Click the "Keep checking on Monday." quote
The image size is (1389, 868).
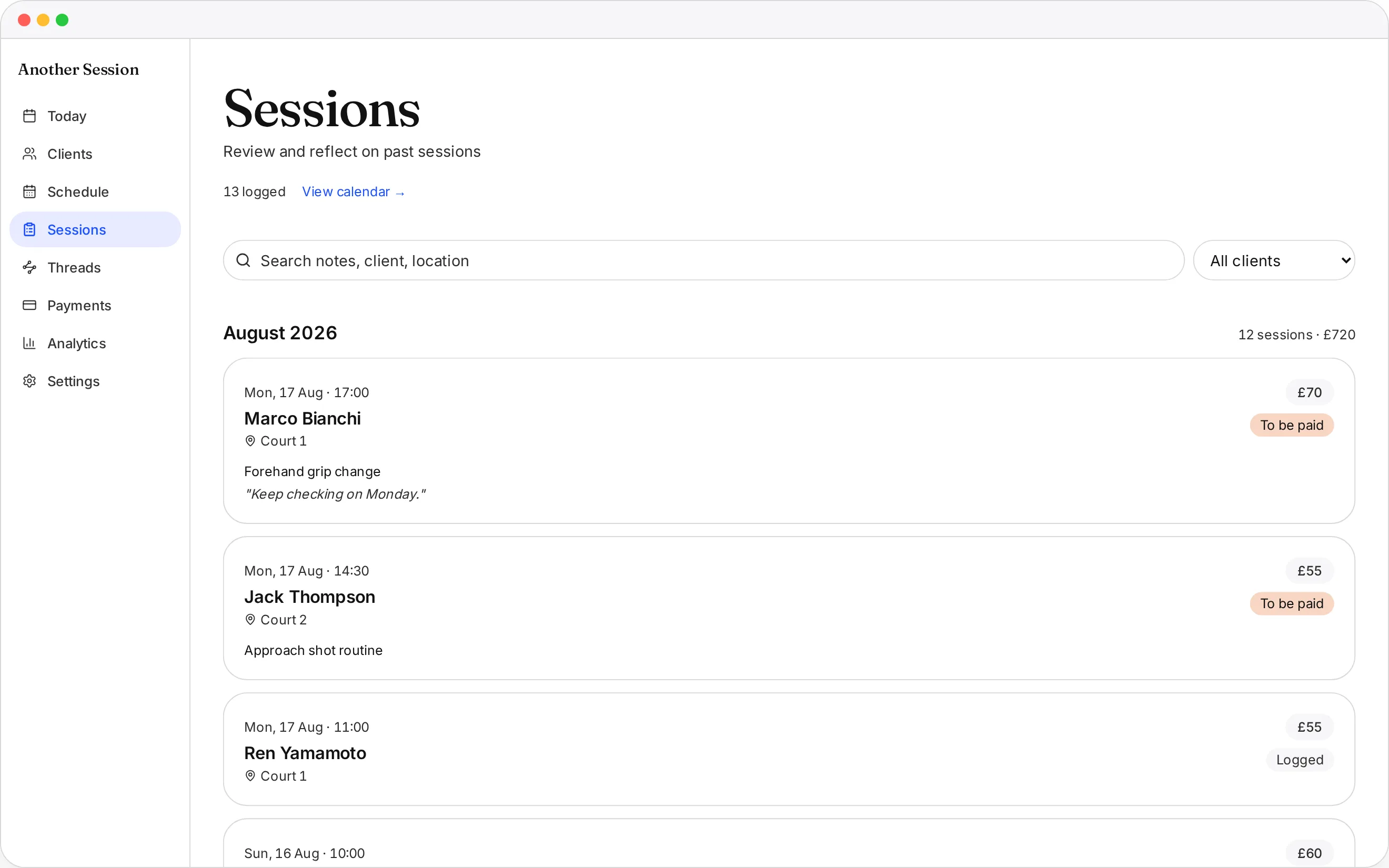tap(335, 494)
